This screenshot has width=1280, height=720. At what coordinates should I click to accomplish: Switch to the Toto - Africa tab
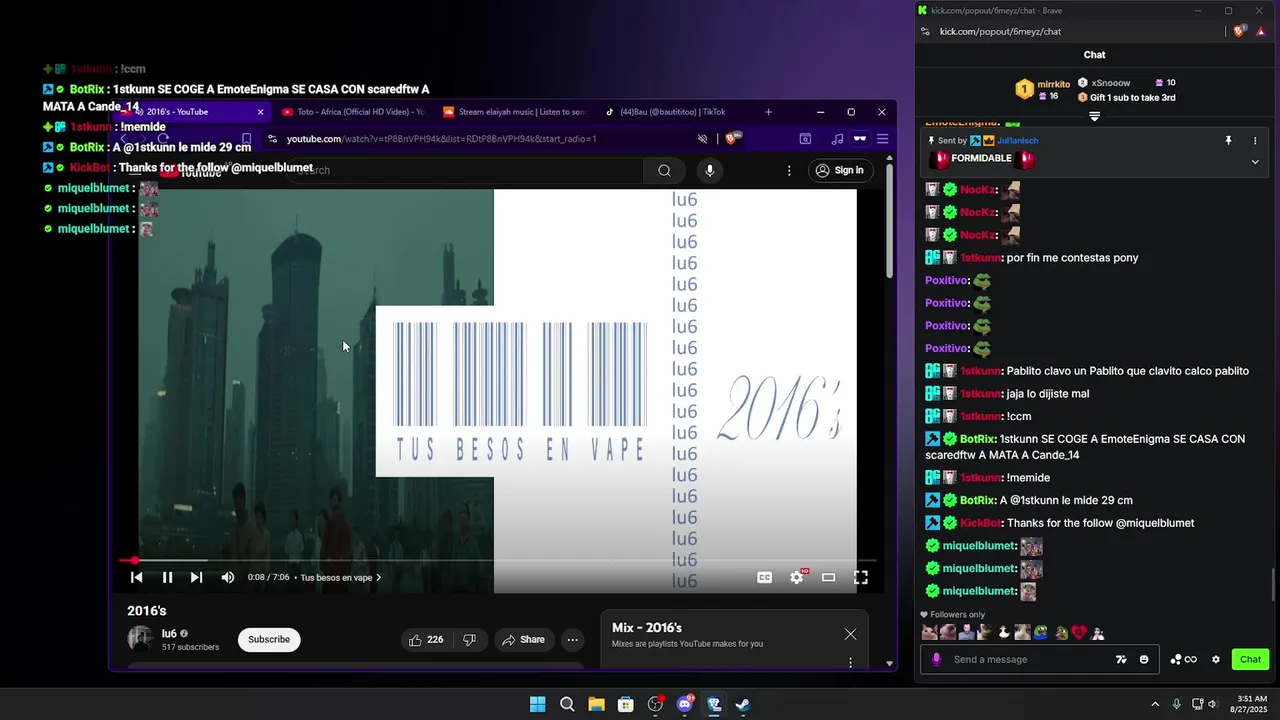pos(353,112)
